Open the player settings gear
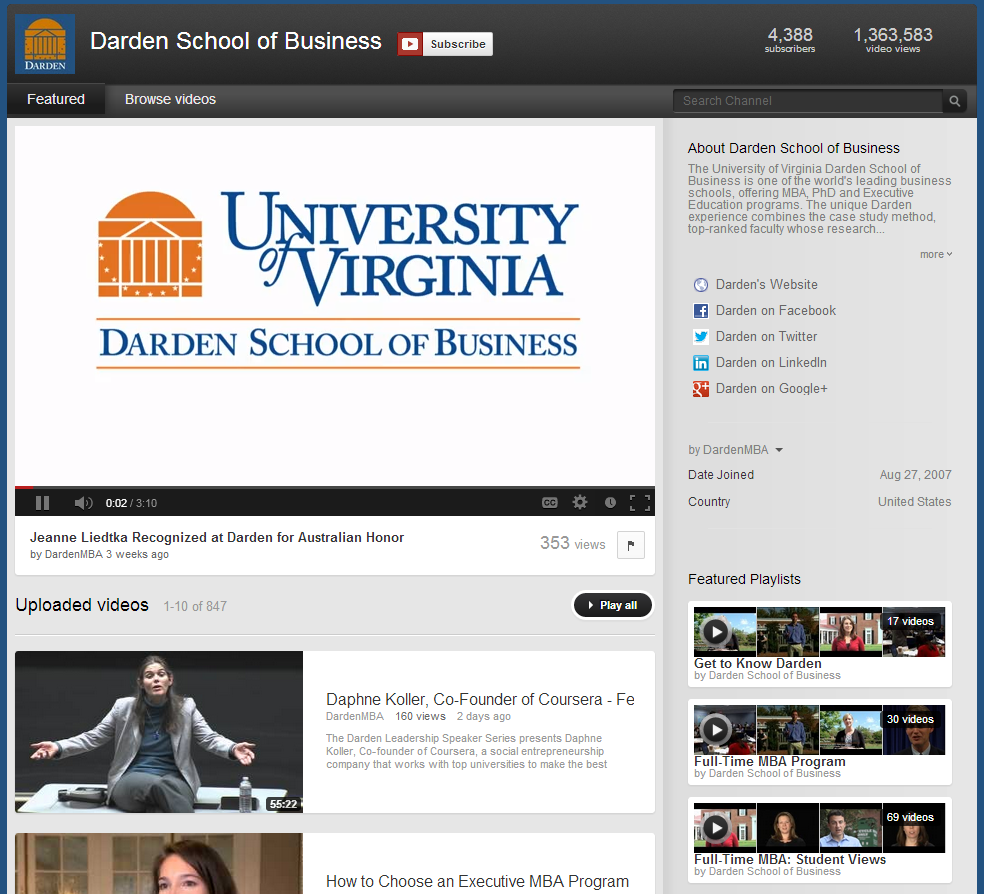 point(580,502)
